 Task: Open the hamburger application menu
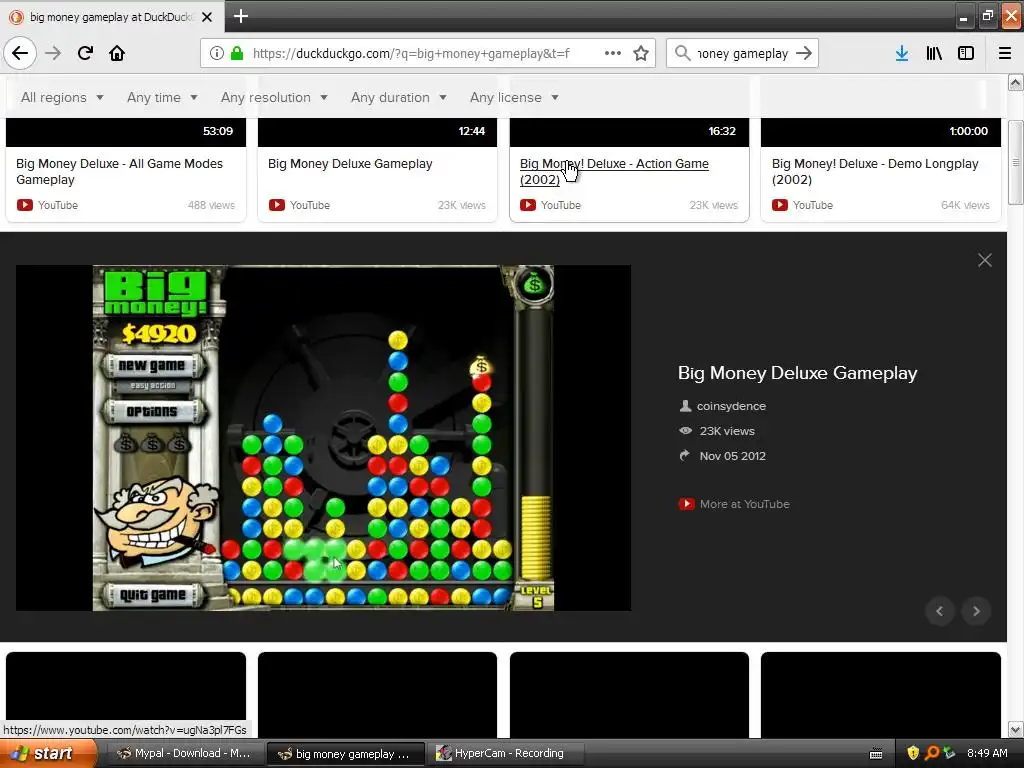tap(1005, 53)
